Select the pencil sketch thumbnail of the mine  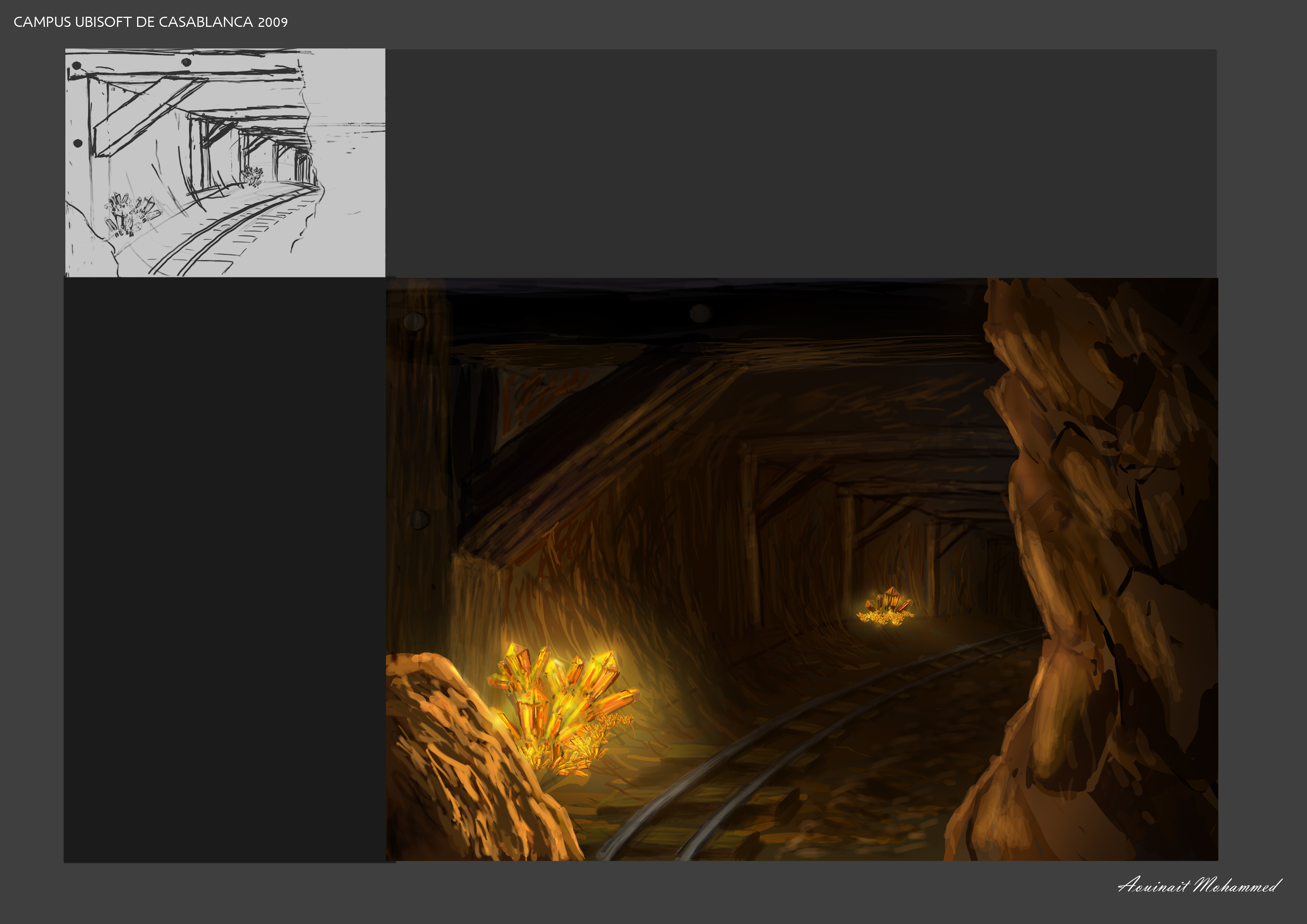(x=225, y=162)
